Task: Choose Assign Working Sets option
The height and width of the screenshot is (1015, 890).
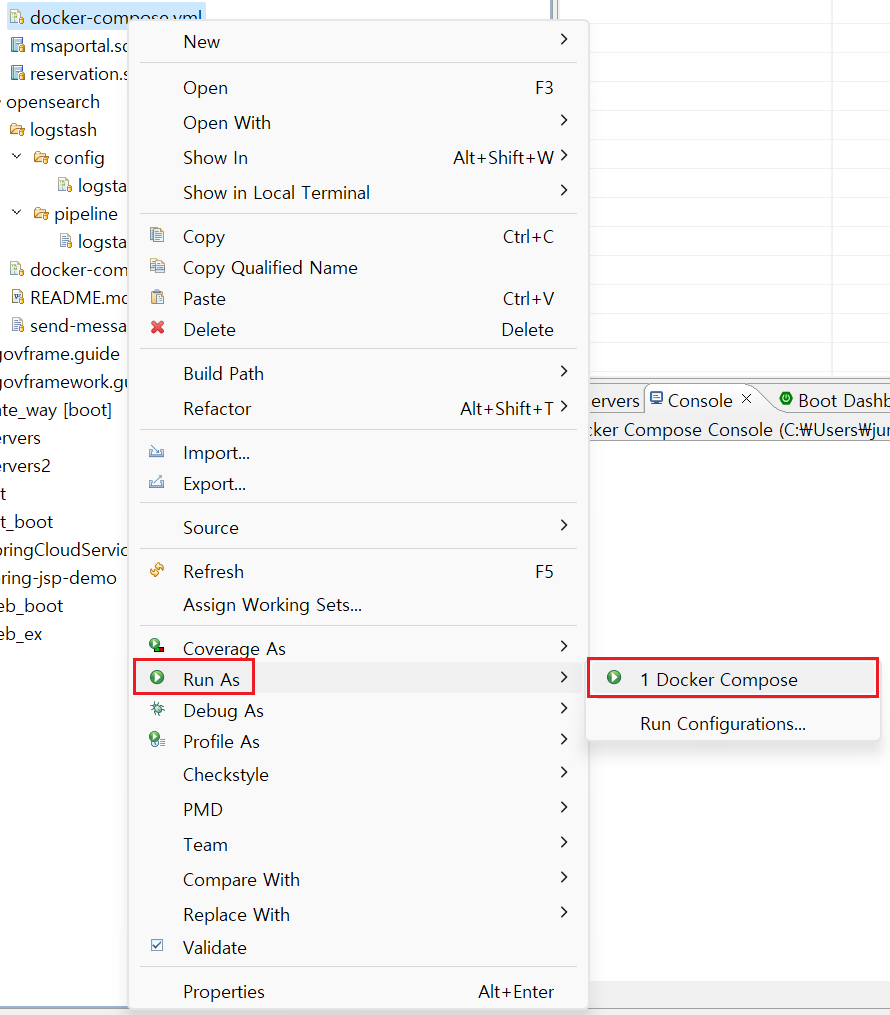Action: click(x=272, y=605)
